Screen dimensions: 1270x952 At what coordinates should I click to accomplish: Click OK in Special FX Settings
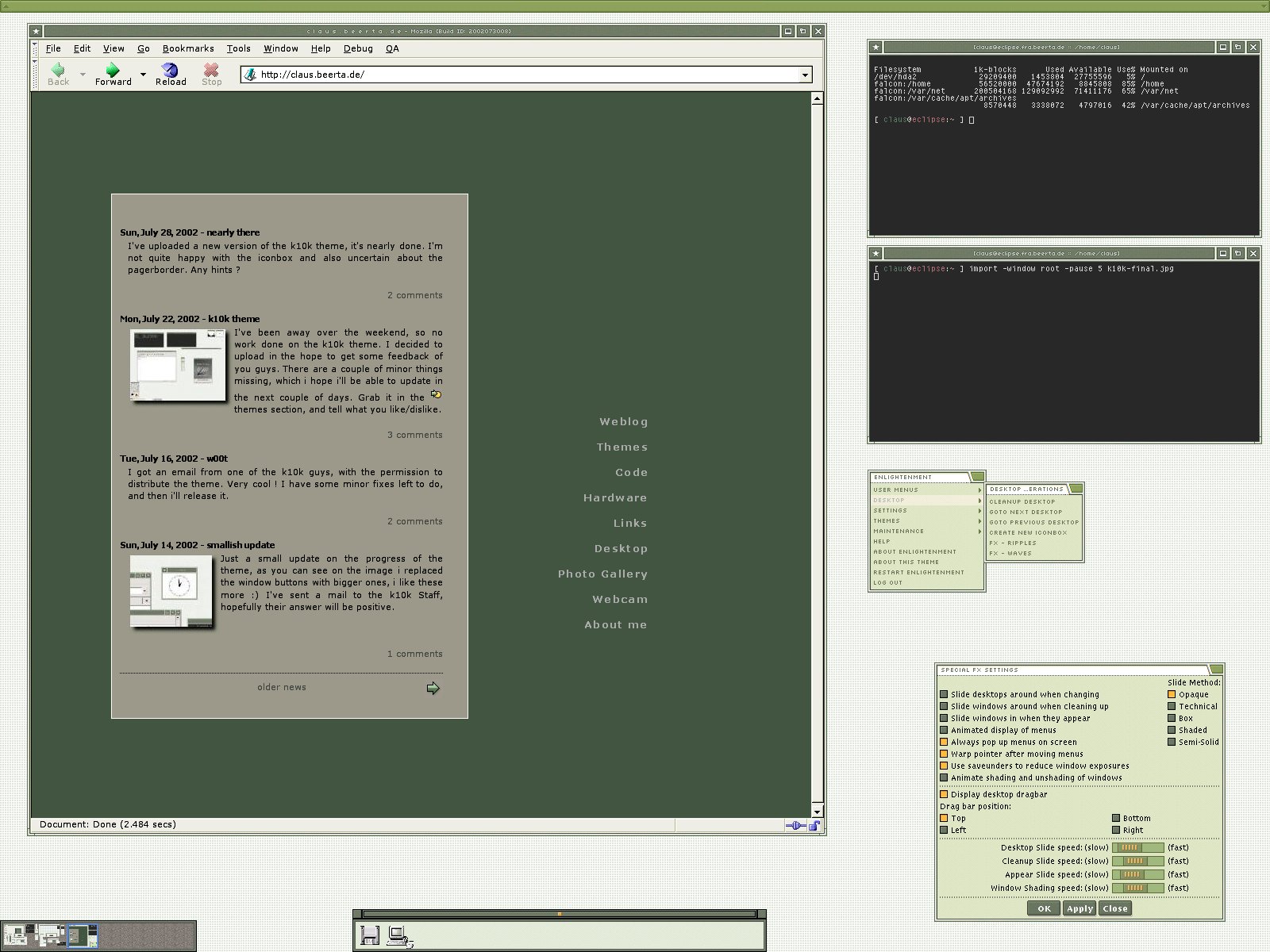(1044, 909)
